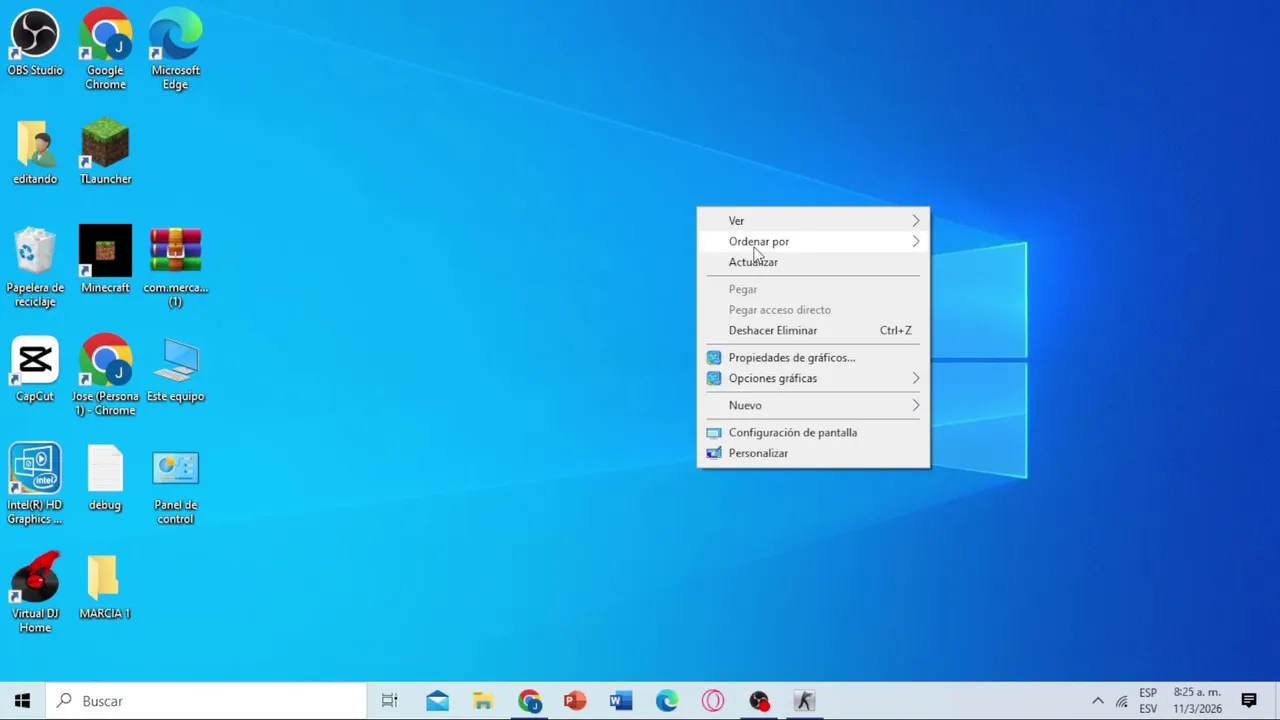
Task: Open the ESP language indicator
Action: (1148, 701)
